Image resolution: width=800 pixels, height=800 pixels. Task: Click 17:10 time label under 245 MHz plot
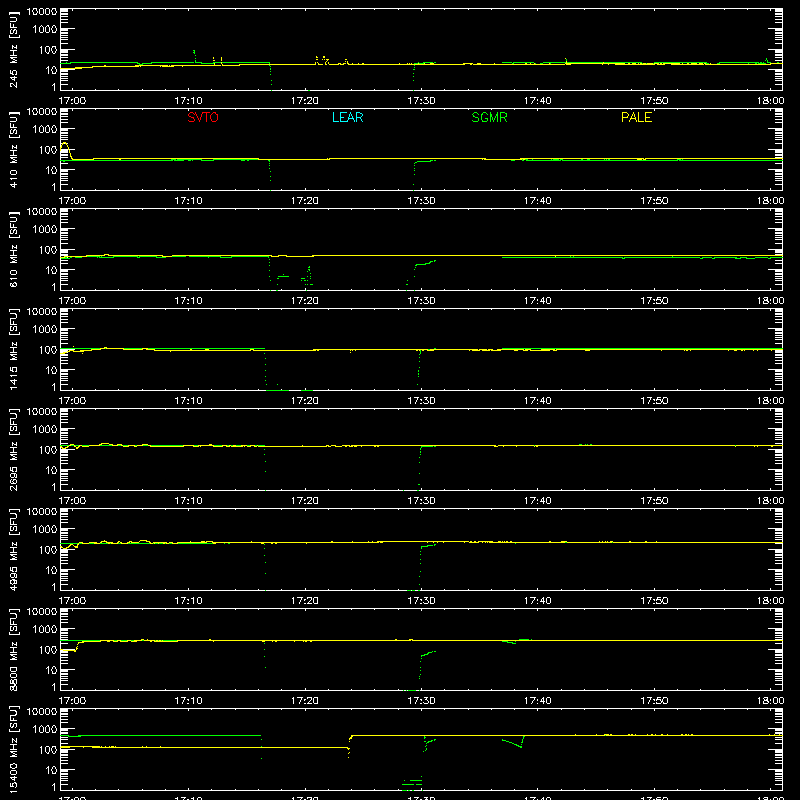[x=188, y=101]
